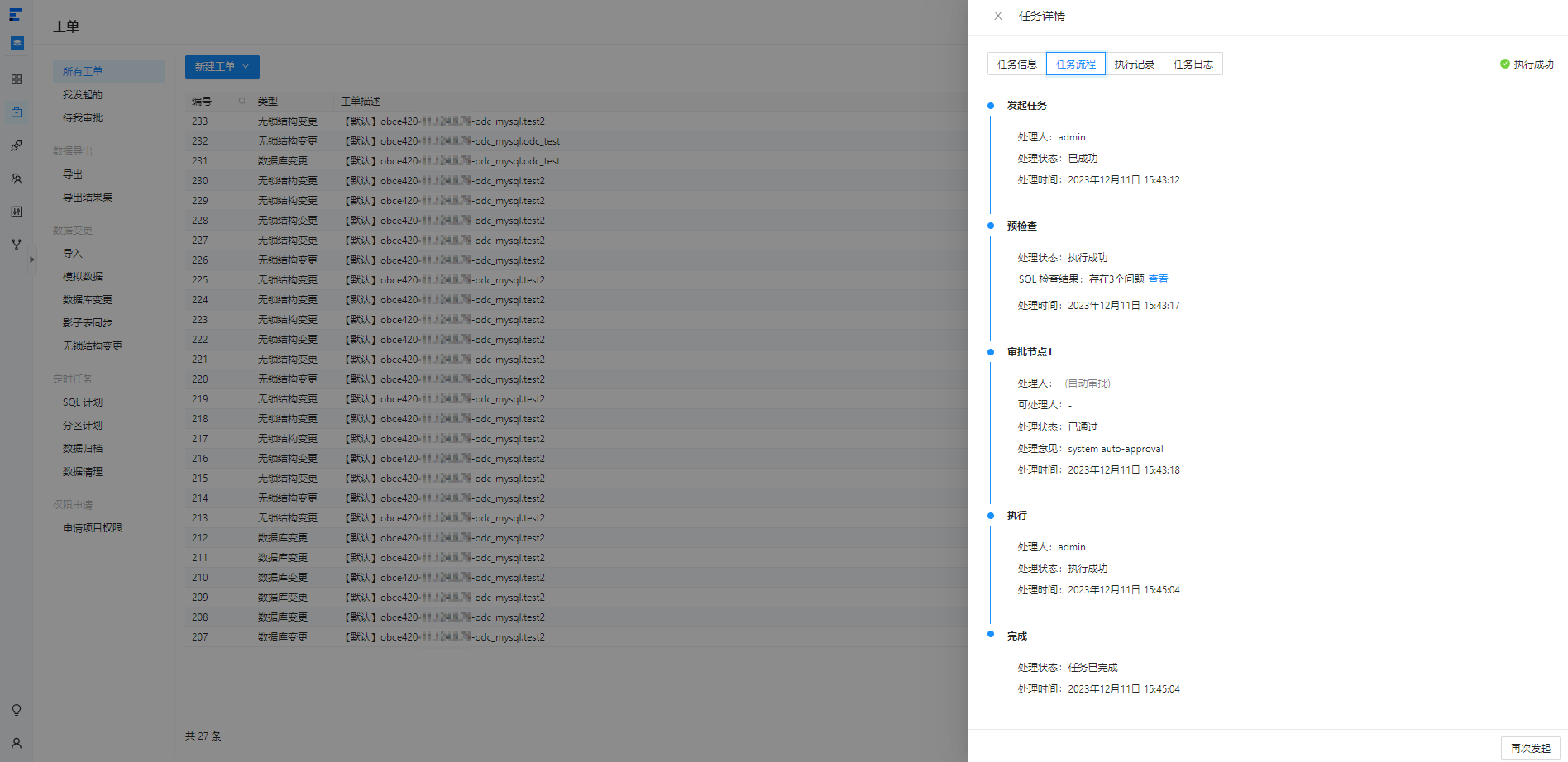This screenshot has height=762, width=1568.
Task: Open the users management icon in the sidebar
Action: [x=17, y=179]
